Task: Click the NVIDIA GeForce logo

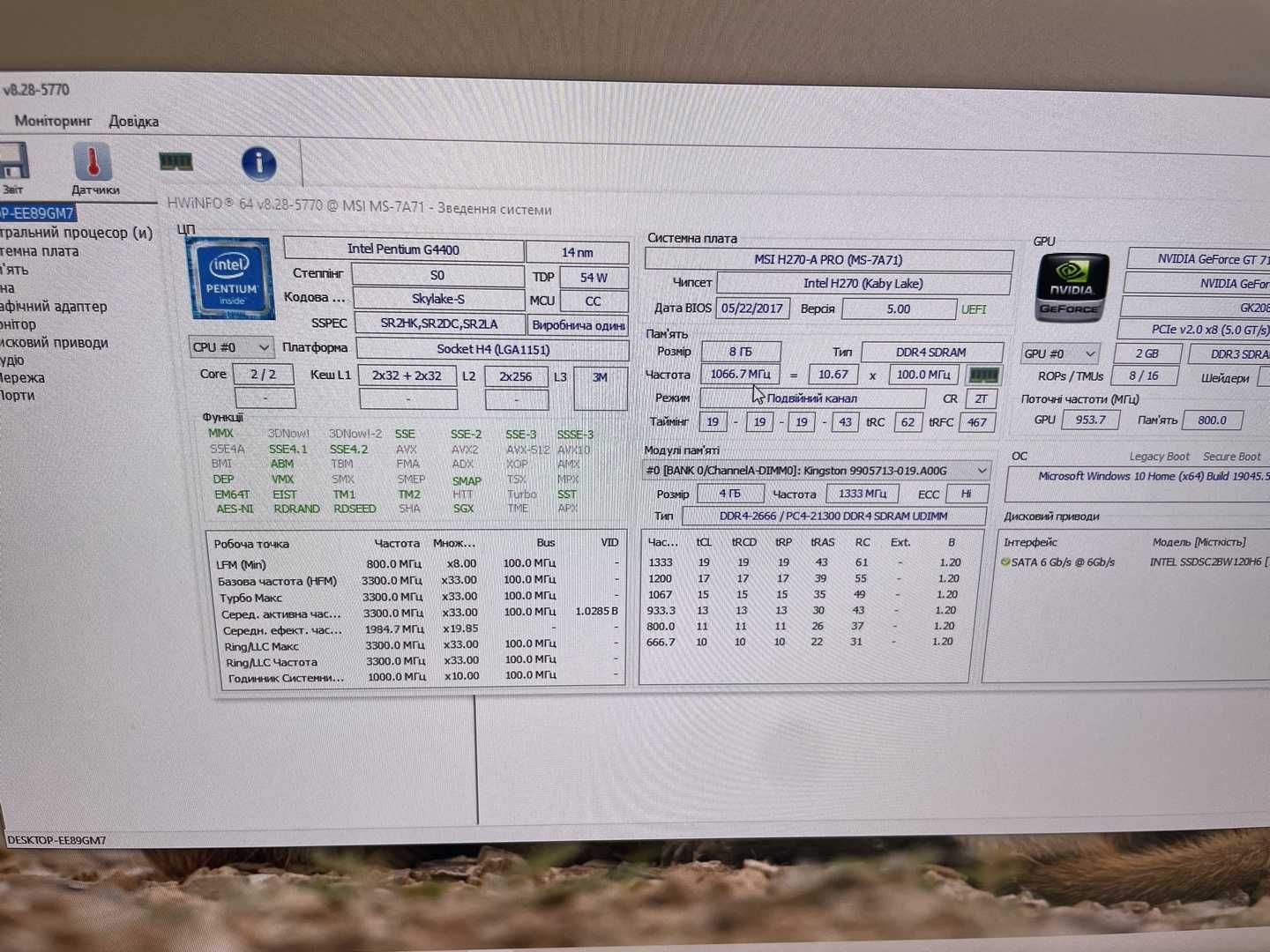Action: (1072, 288)
